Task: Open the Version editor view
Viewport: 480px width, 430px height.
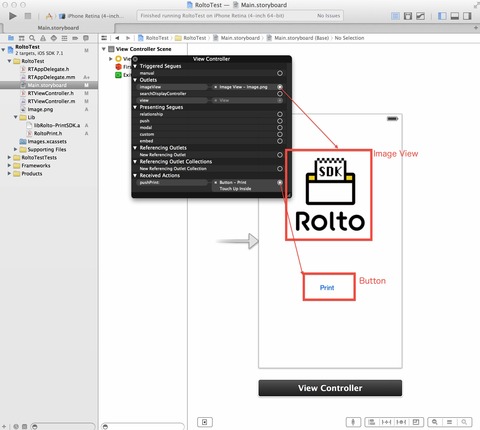Action: click(420, 16)
